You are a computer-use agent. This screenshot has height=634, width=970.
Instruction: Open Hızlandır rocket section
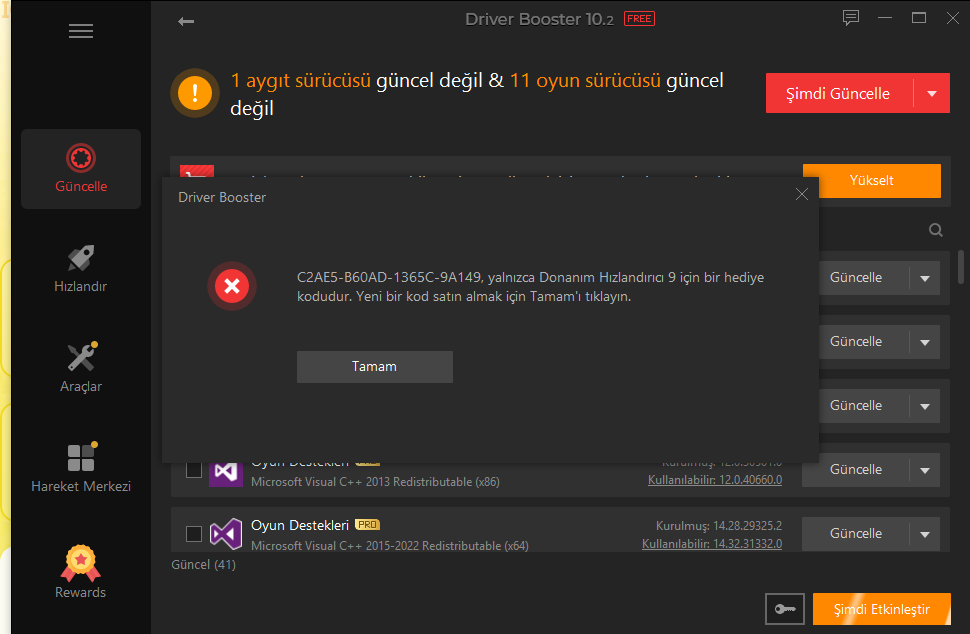[81, 268]
